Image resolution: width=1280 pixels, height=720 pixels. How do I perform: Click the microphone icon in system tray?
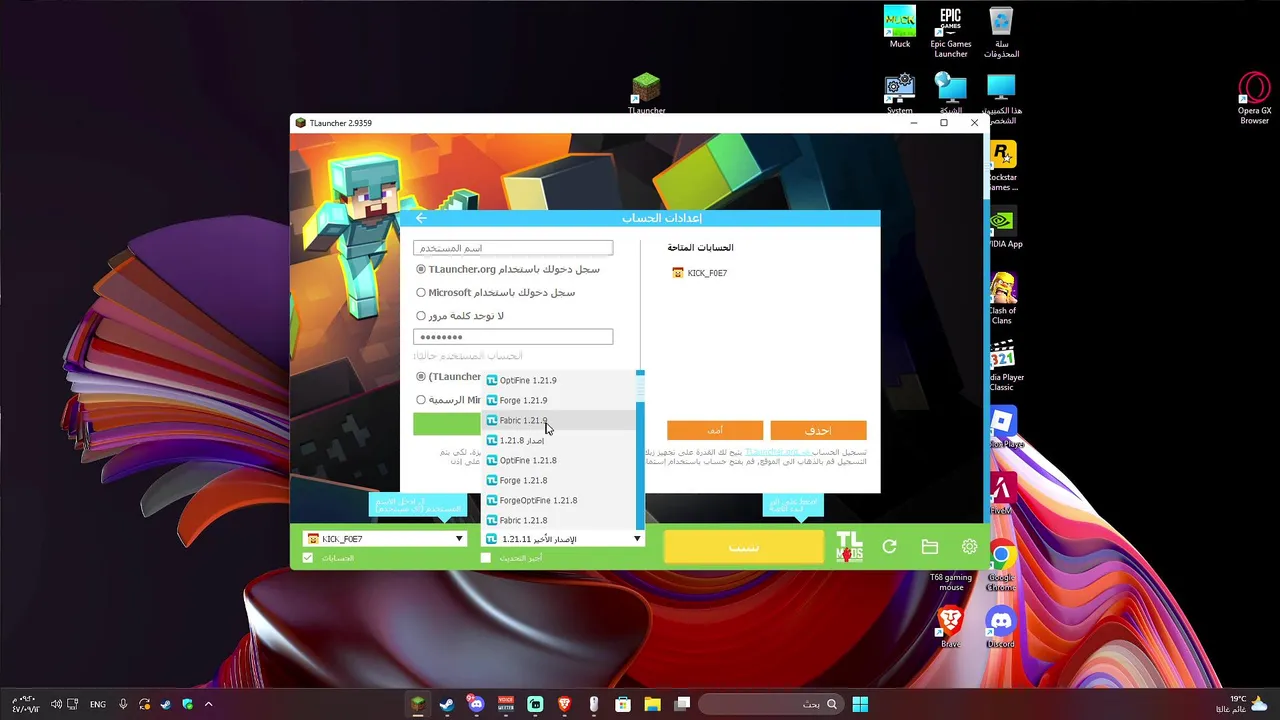pos(123,704)
